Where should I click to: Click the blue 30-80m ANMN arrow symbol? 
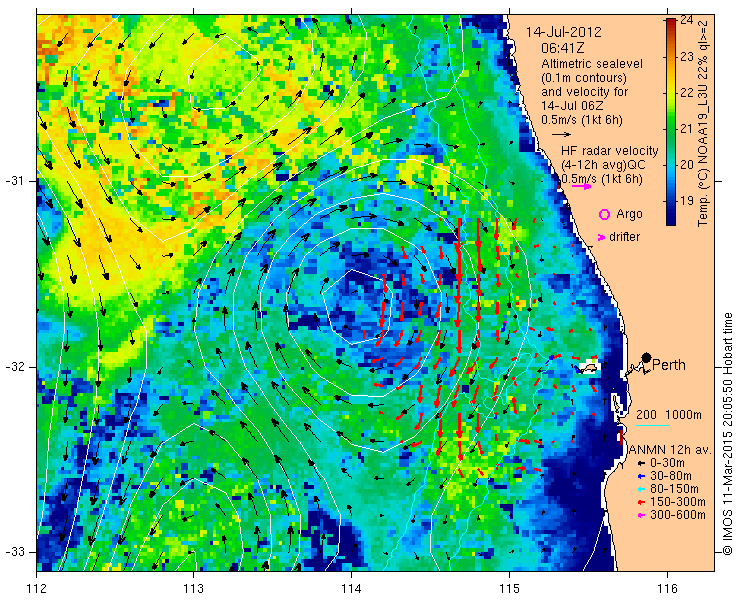click(641, 476)
